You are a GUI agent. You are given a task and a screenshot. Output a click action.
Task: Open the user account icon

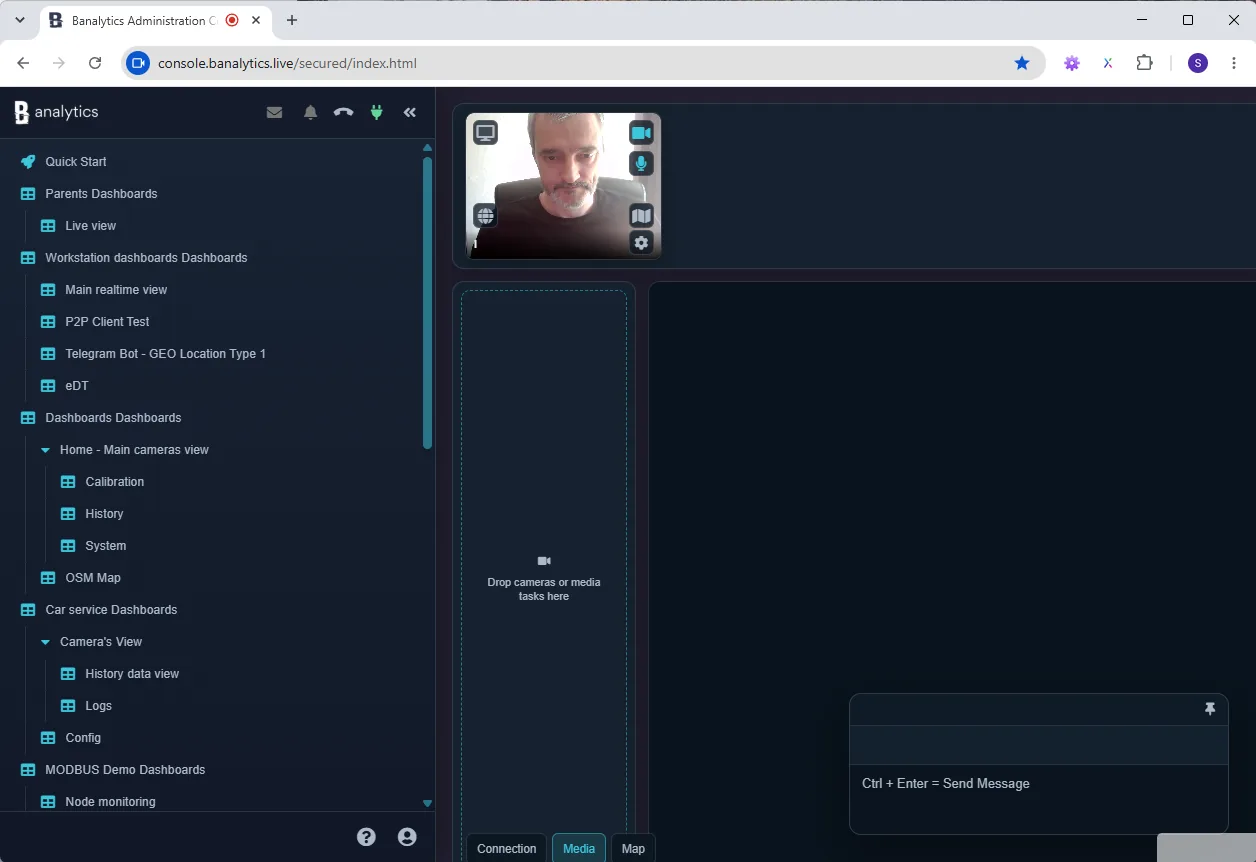pyautogui.click(x=407, y=837)
